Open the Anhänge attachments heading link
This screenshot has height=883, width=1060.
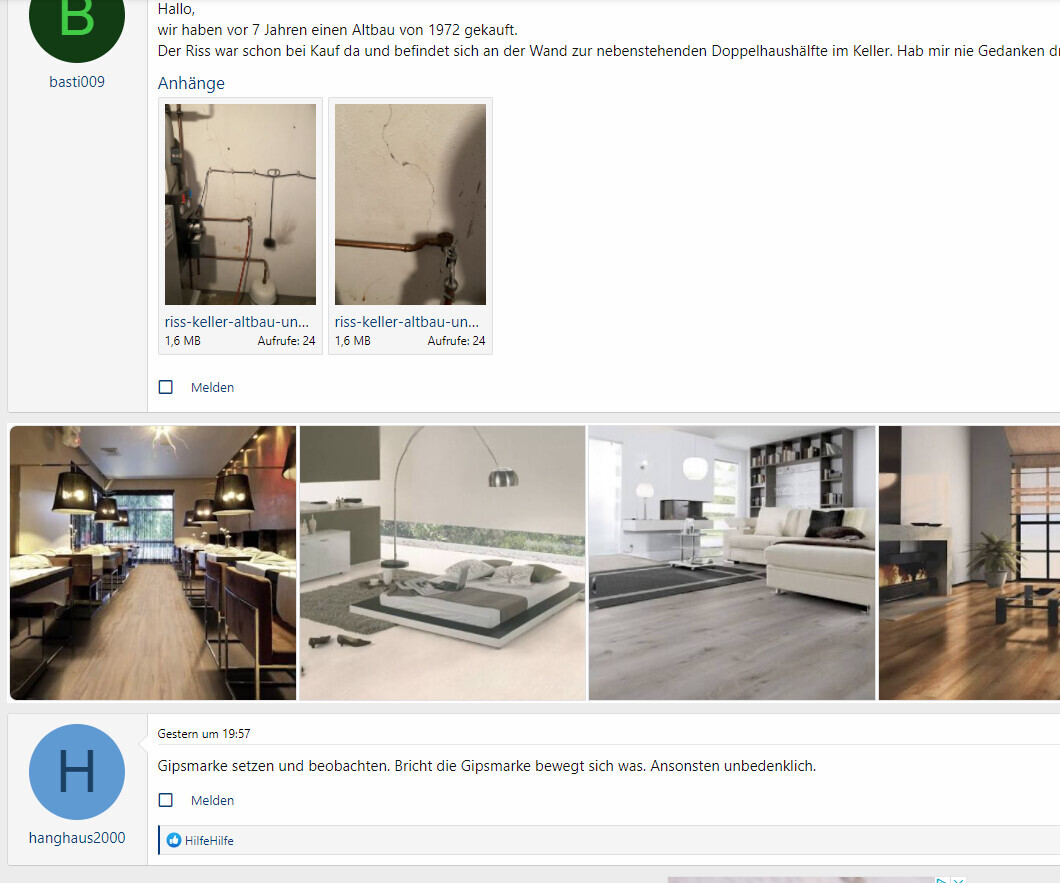[191, 83]
